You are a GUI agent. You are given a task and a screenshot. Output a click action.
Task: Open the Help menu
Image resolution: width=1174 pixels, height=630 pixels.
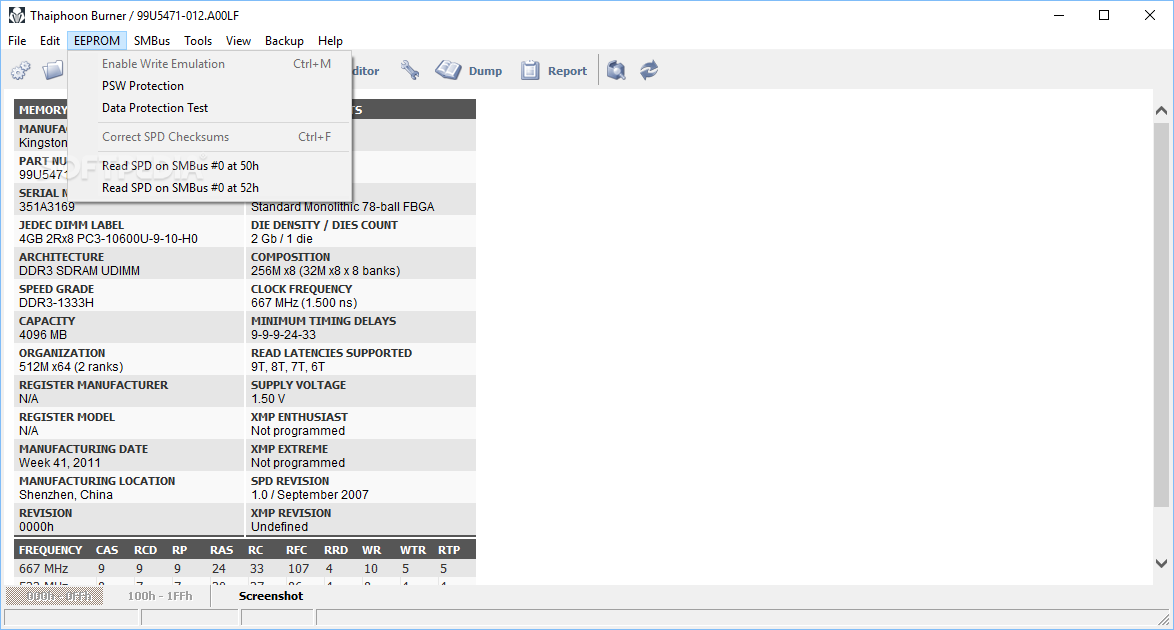tap(330, 40)
